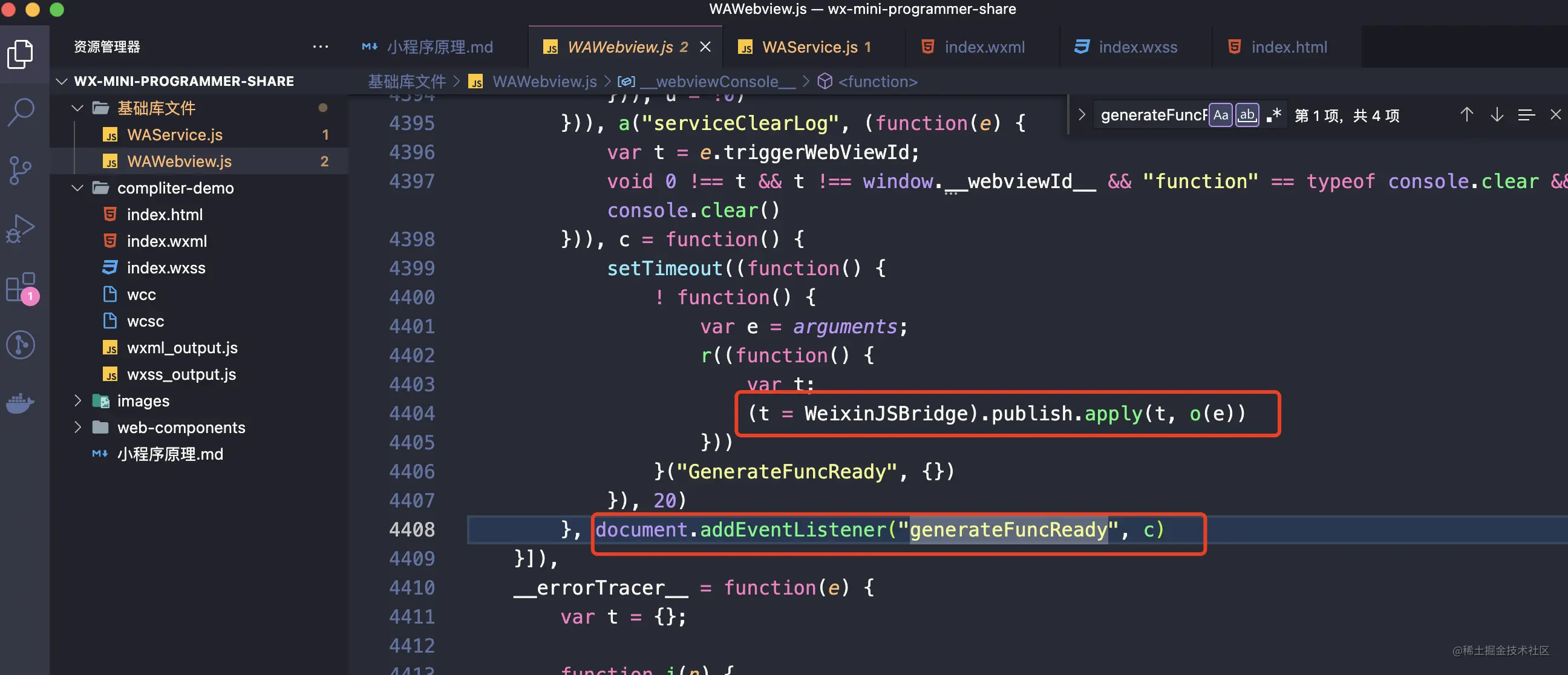Image resolution: width=1568 pixels, height=675 pixels.
Task: Open the Explorer view in activity bar
Action: click(21, 54)
